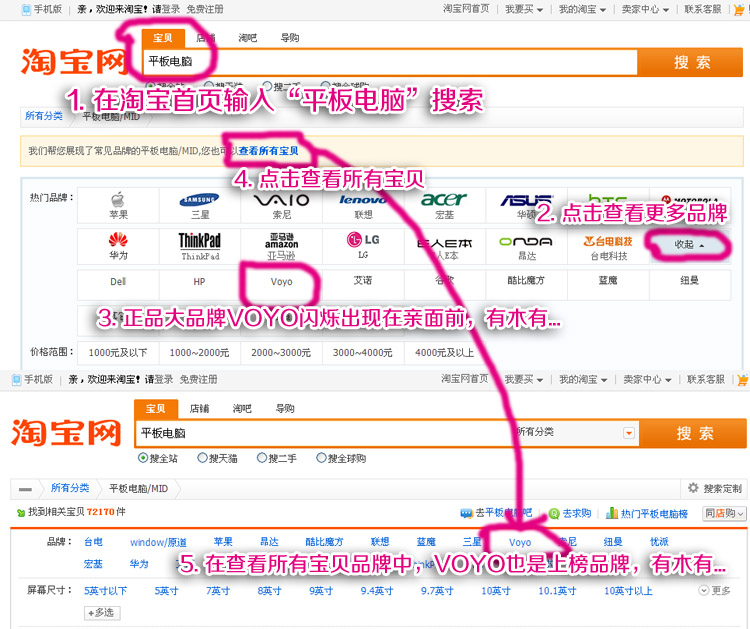
Task: Select the 搜全球购 radio button
Action: point(321,458)
